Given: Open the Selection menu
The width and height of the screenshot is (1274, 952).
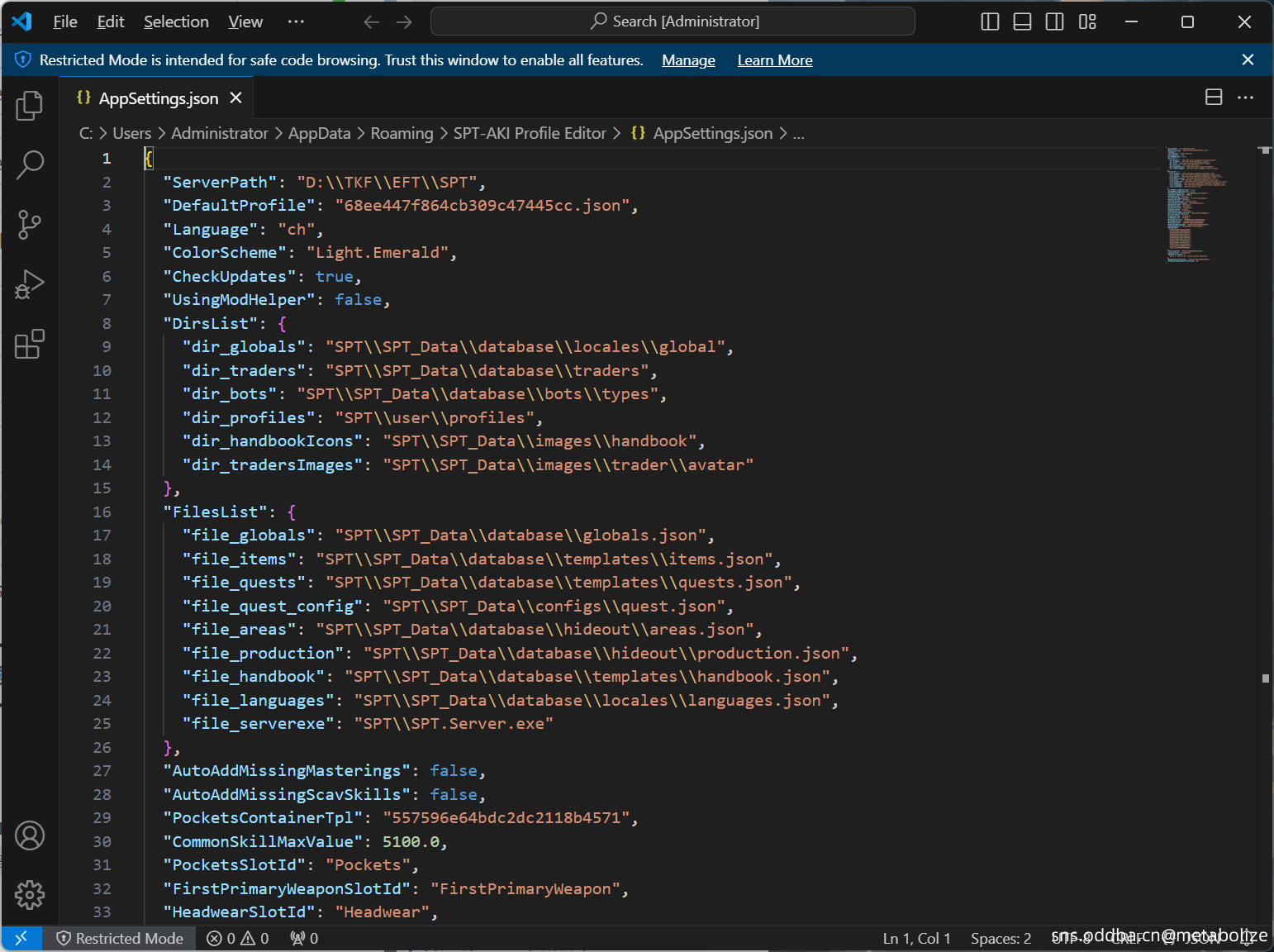Looking at the screenshot, I should (176, 22).
